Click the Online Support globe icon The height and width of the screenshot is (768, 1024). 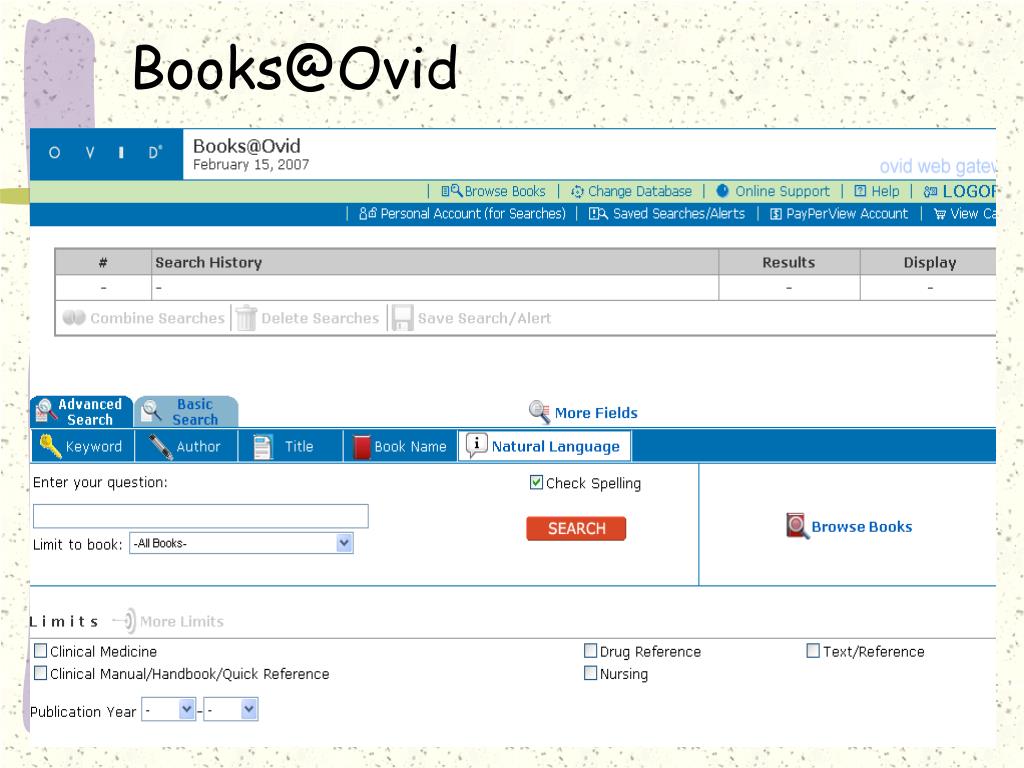click(x=722, y=191)
